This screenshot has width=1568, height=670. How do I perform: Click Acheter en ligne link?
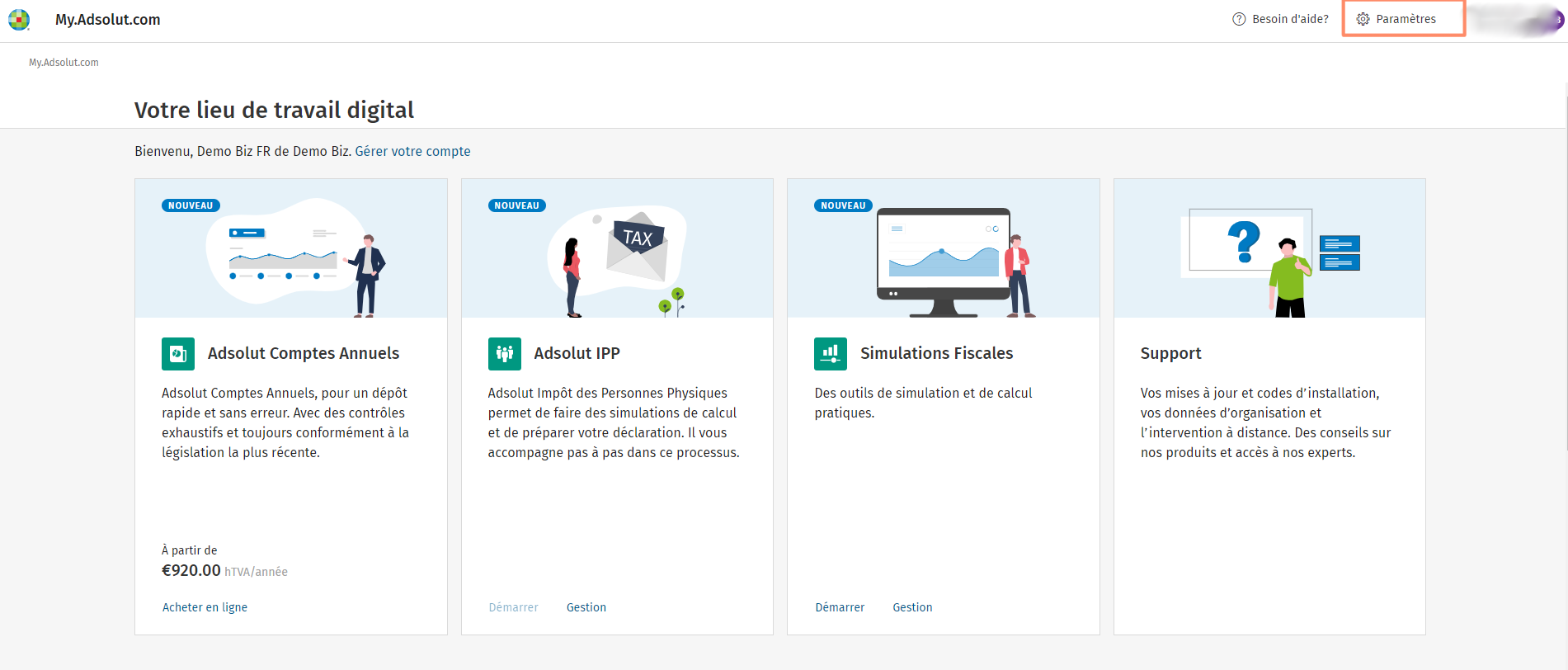pyautogui.click(x=205, y=607)
